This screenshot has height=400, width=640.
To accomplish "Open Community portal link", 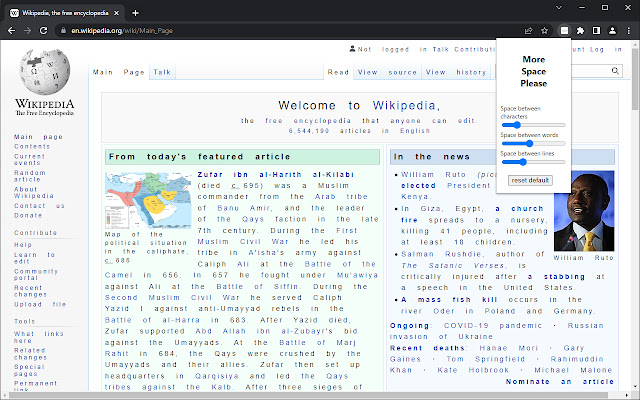I will tap(36, 274).
